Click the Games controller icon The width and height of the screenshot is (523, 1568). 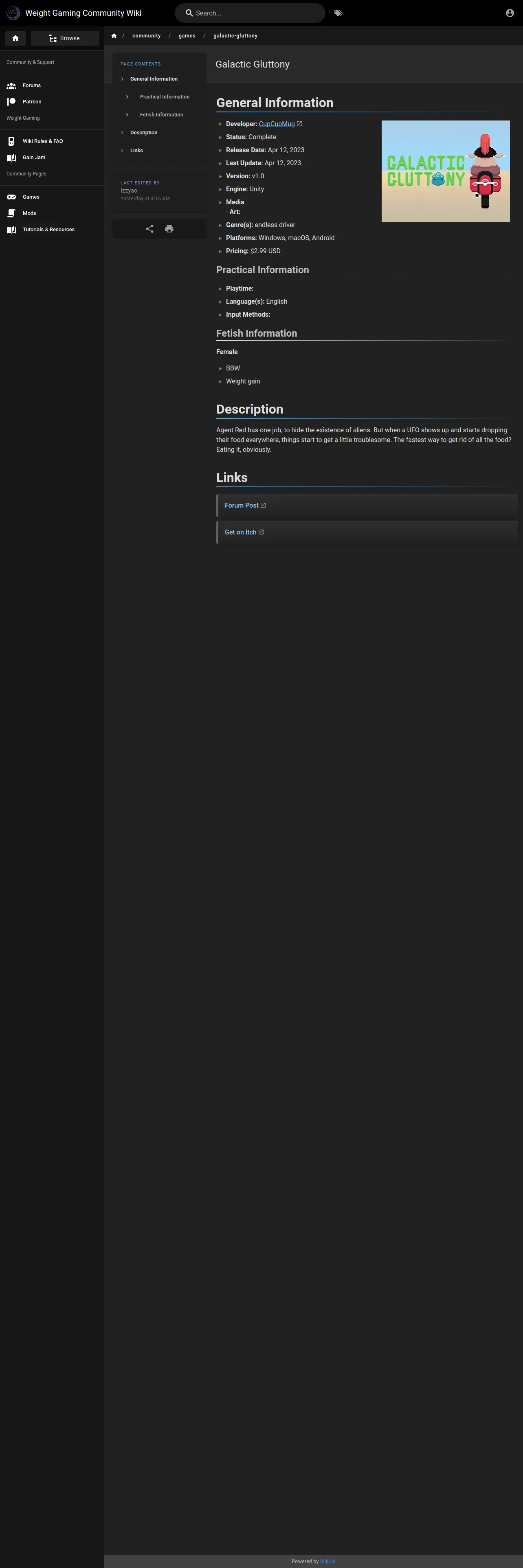point(11,197)
